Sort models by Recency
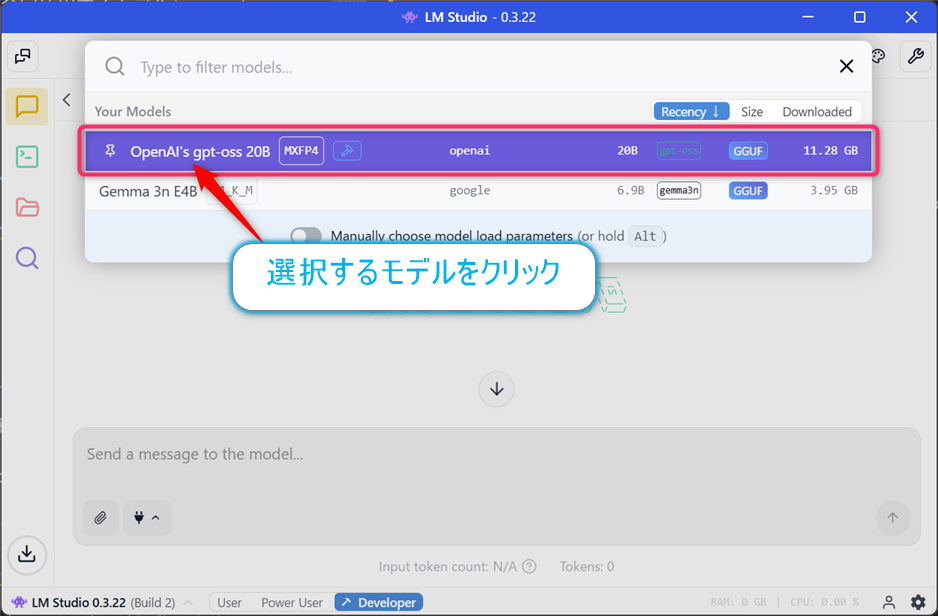The image size is (938, 616). pos(691,112)
